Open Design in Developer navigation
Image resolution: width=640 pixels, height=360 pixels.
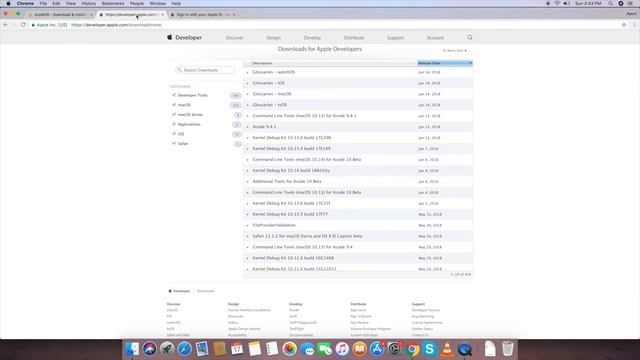click(273, 38)
